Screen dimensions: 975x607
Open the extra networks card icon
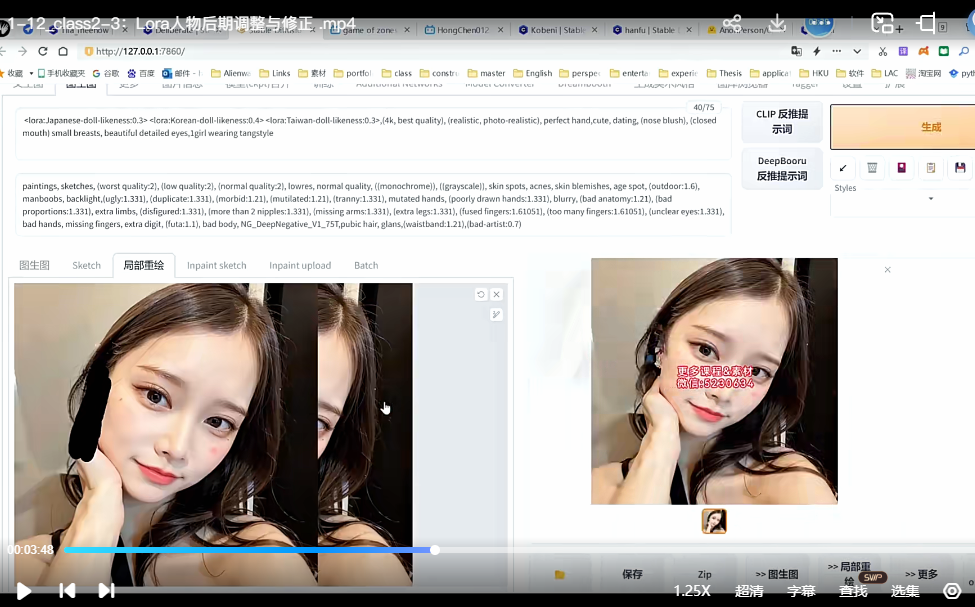(902, 168)
